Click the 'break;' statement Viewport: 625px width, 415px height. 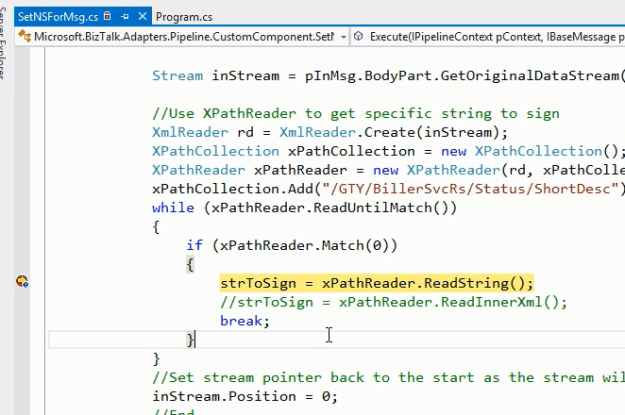(245, 321)
